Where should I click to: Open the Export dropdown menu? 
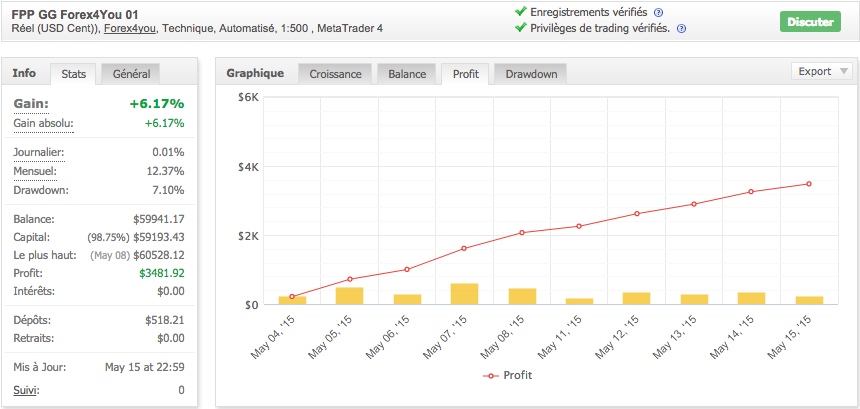pos(822,71)
